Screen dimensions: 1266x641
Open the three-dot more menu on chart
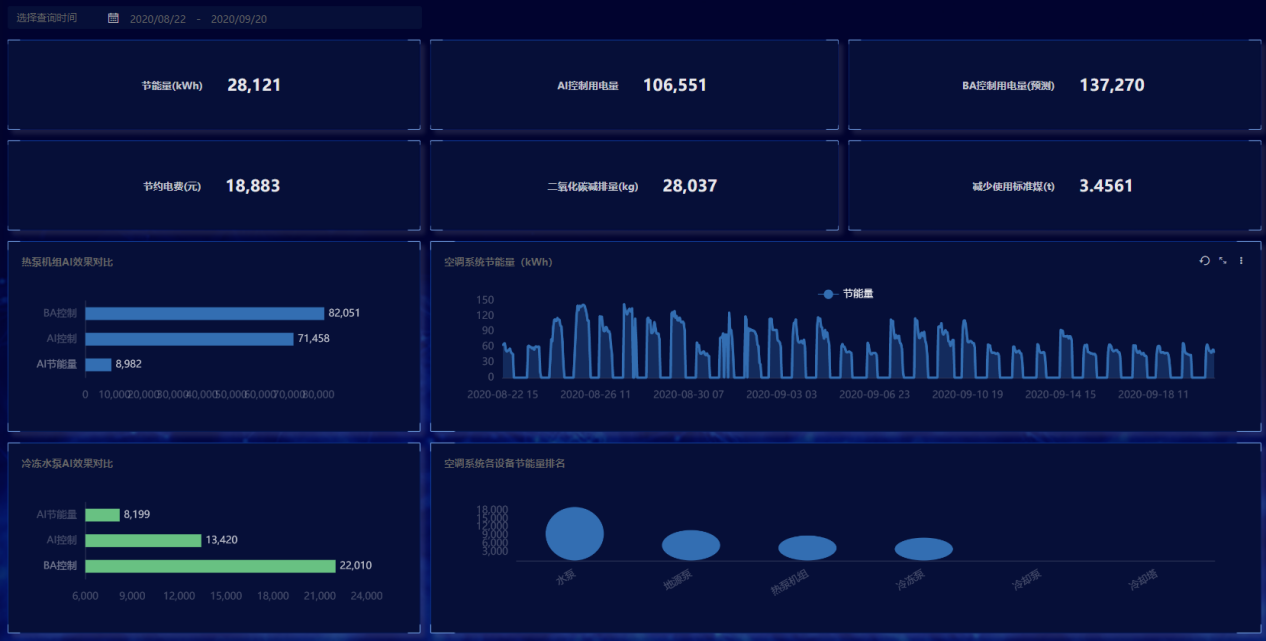1241,261
